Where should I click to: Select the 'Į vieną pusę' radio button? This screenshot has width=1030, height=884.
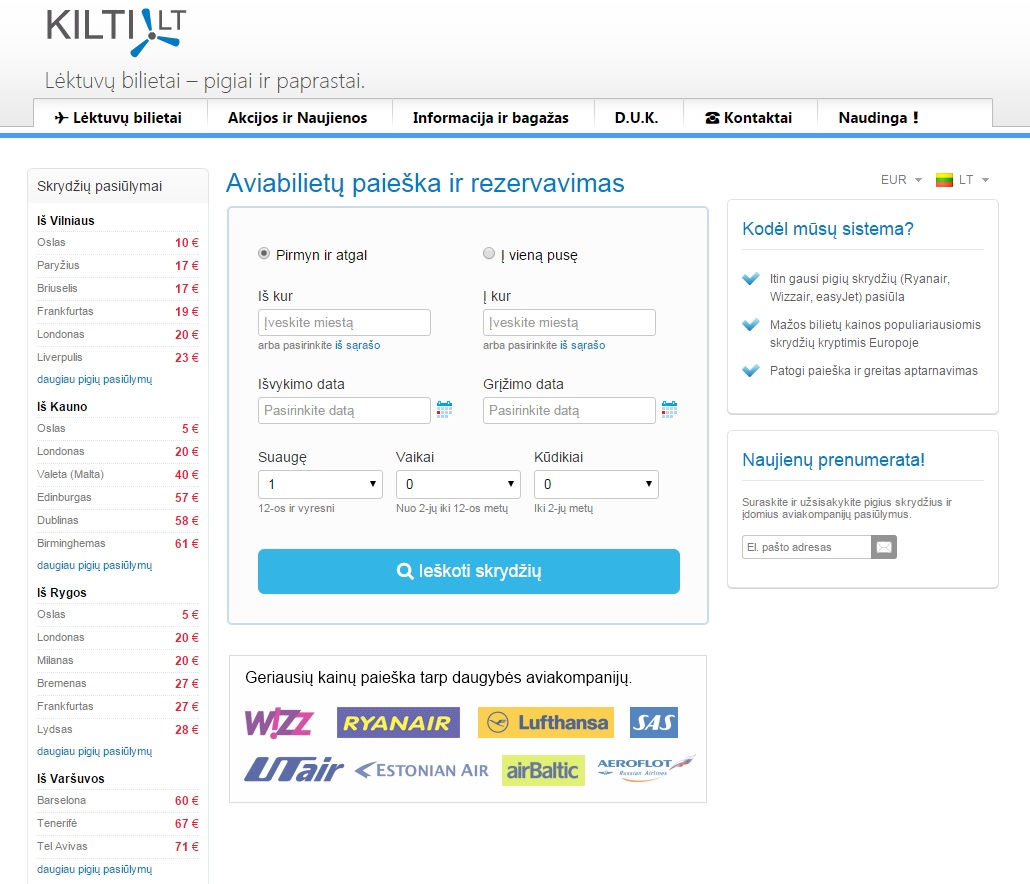click(x=489, y=254)
